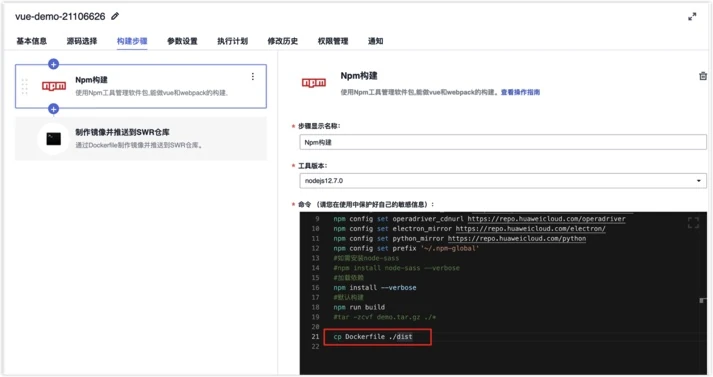This screenshot has width=713, height=377.
Task: Click line 21 cp Dockerfile ./dist
Action: (x=373, y=337)
